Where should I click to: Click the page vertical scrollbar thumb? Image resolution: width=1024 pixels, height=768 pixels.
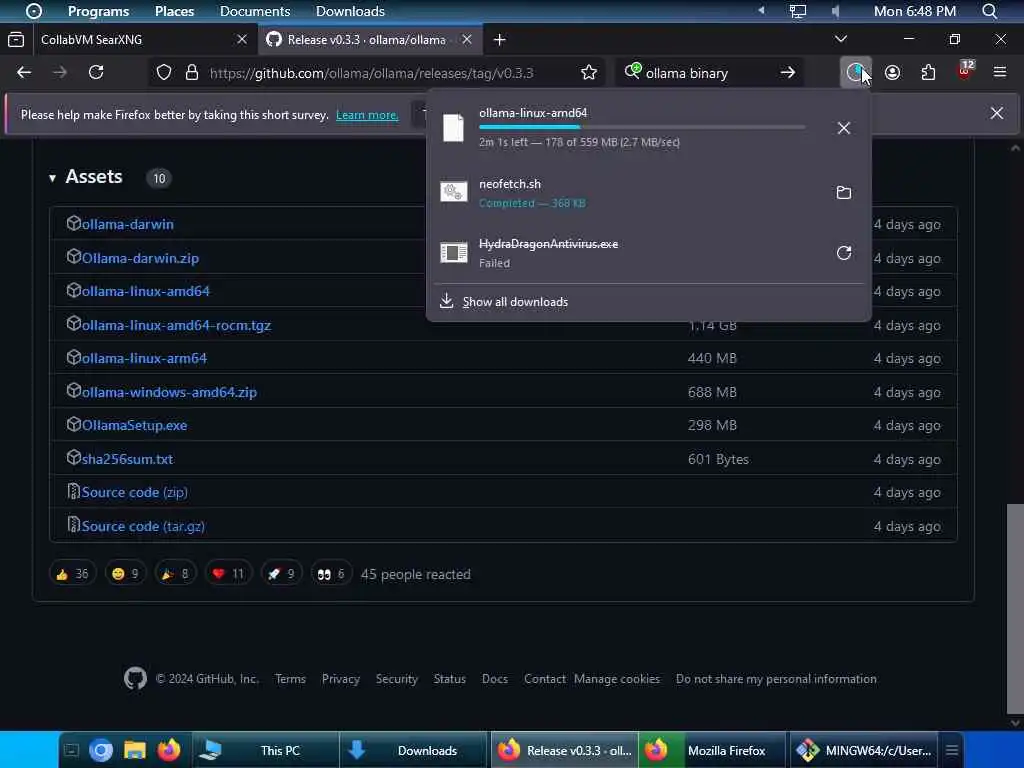(1014, 608)
